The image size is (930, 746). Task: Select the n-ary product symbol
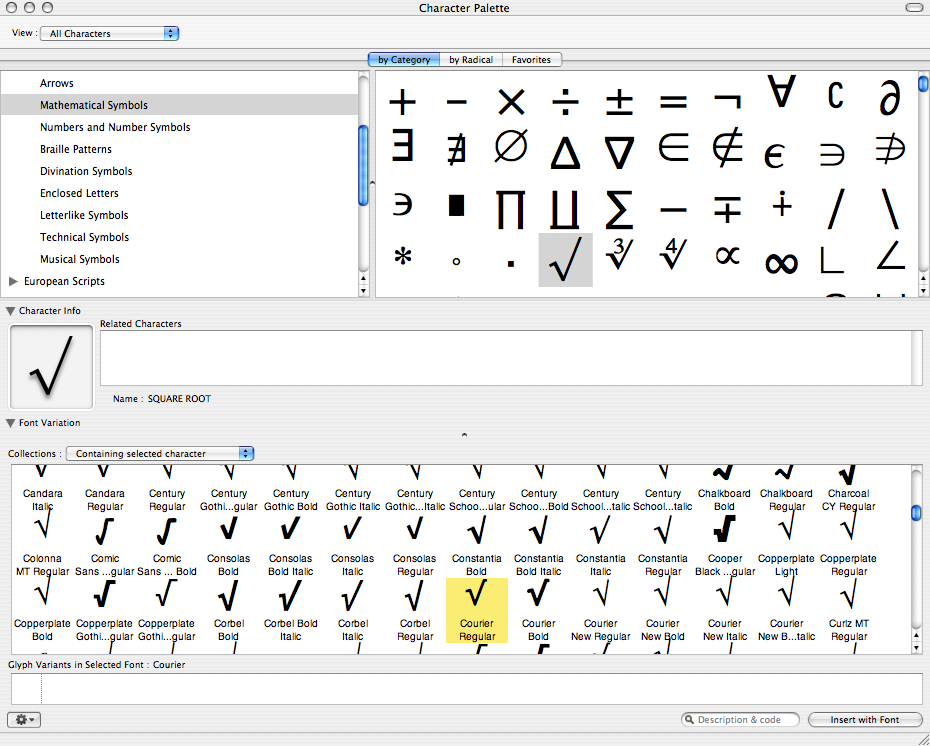511,209
